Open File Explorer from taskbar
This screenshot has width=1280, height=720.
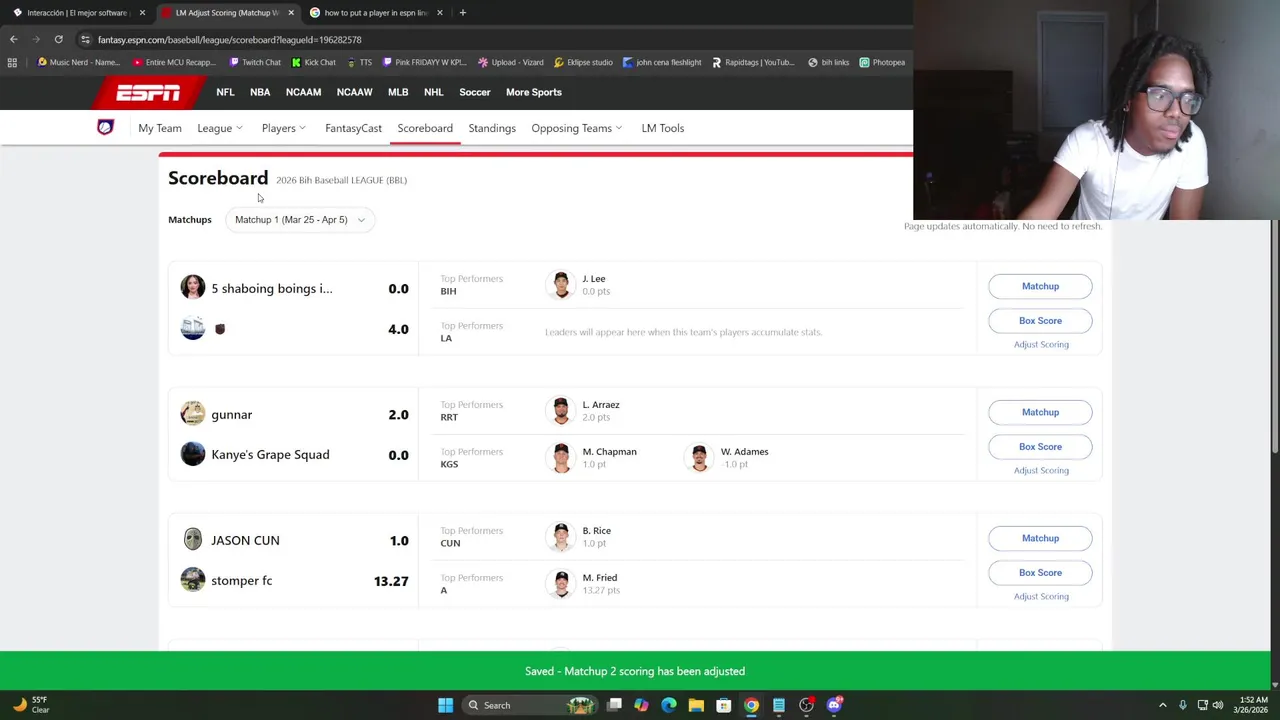tap(696, 705)
